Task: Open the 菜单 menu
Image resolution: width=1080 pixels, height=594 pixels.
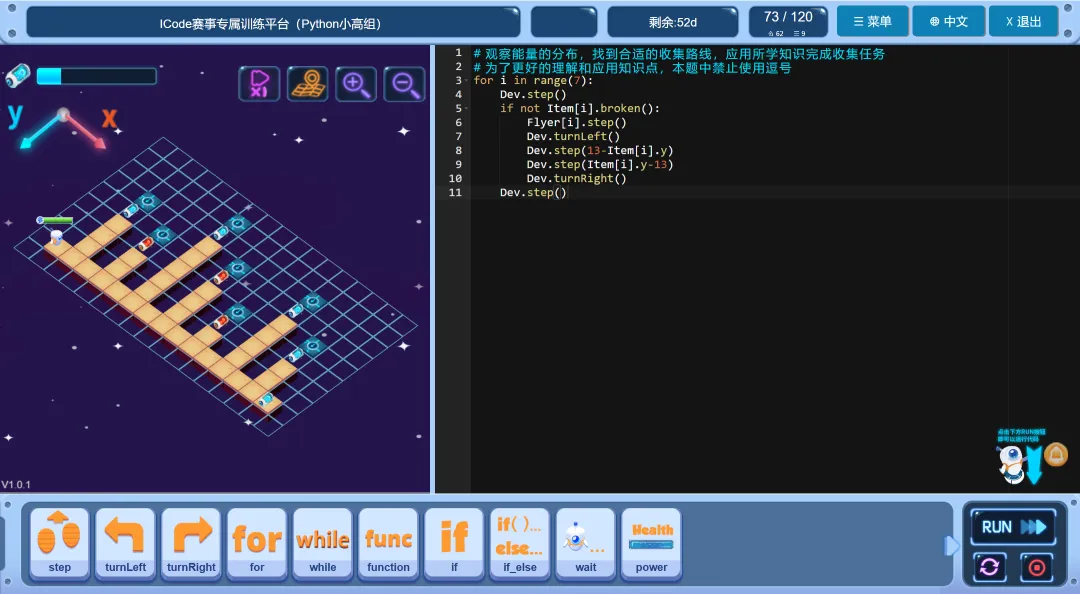Action: [x=873, y=21]
